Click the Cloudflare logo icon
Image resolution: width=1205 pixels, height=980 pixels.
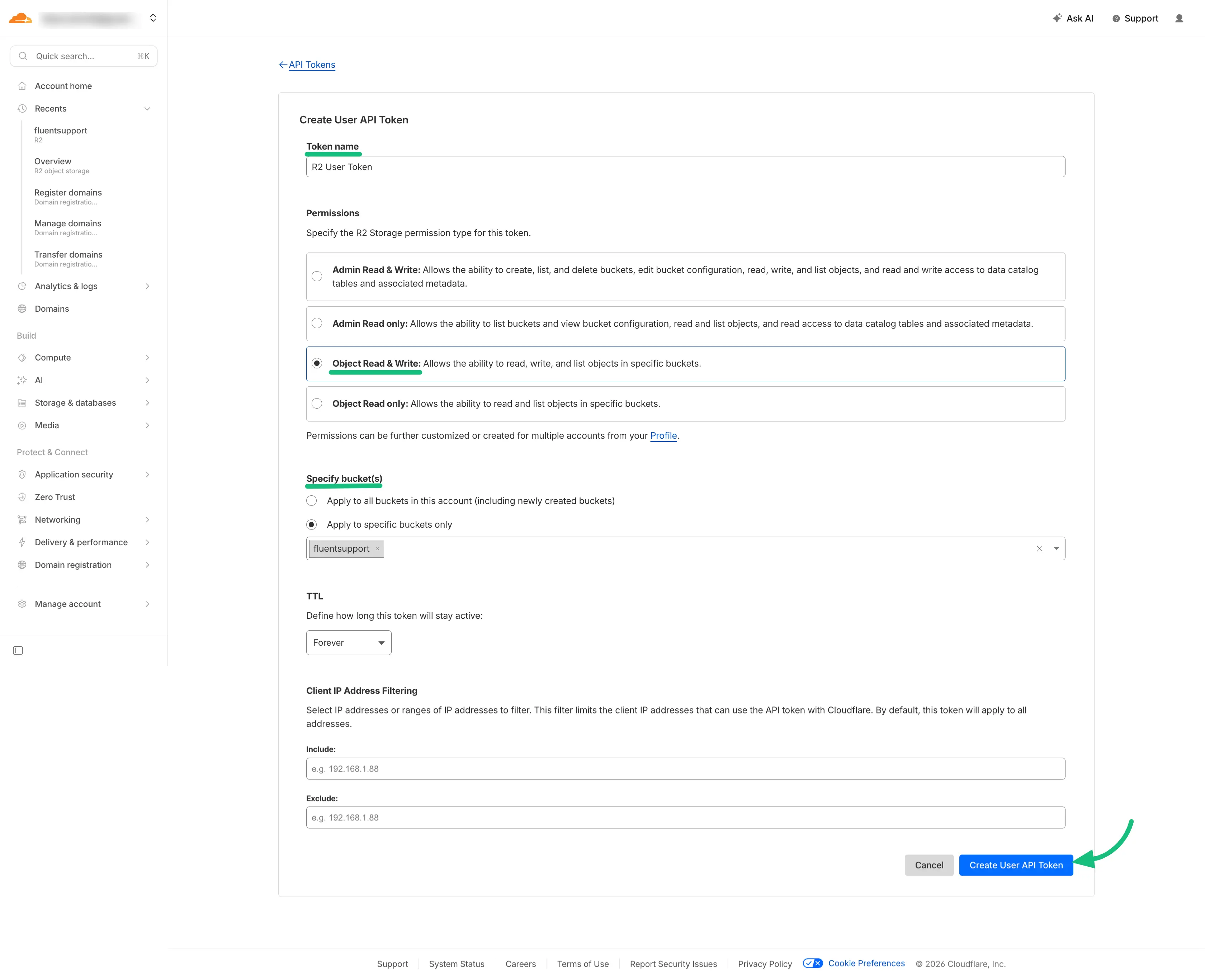20,18
